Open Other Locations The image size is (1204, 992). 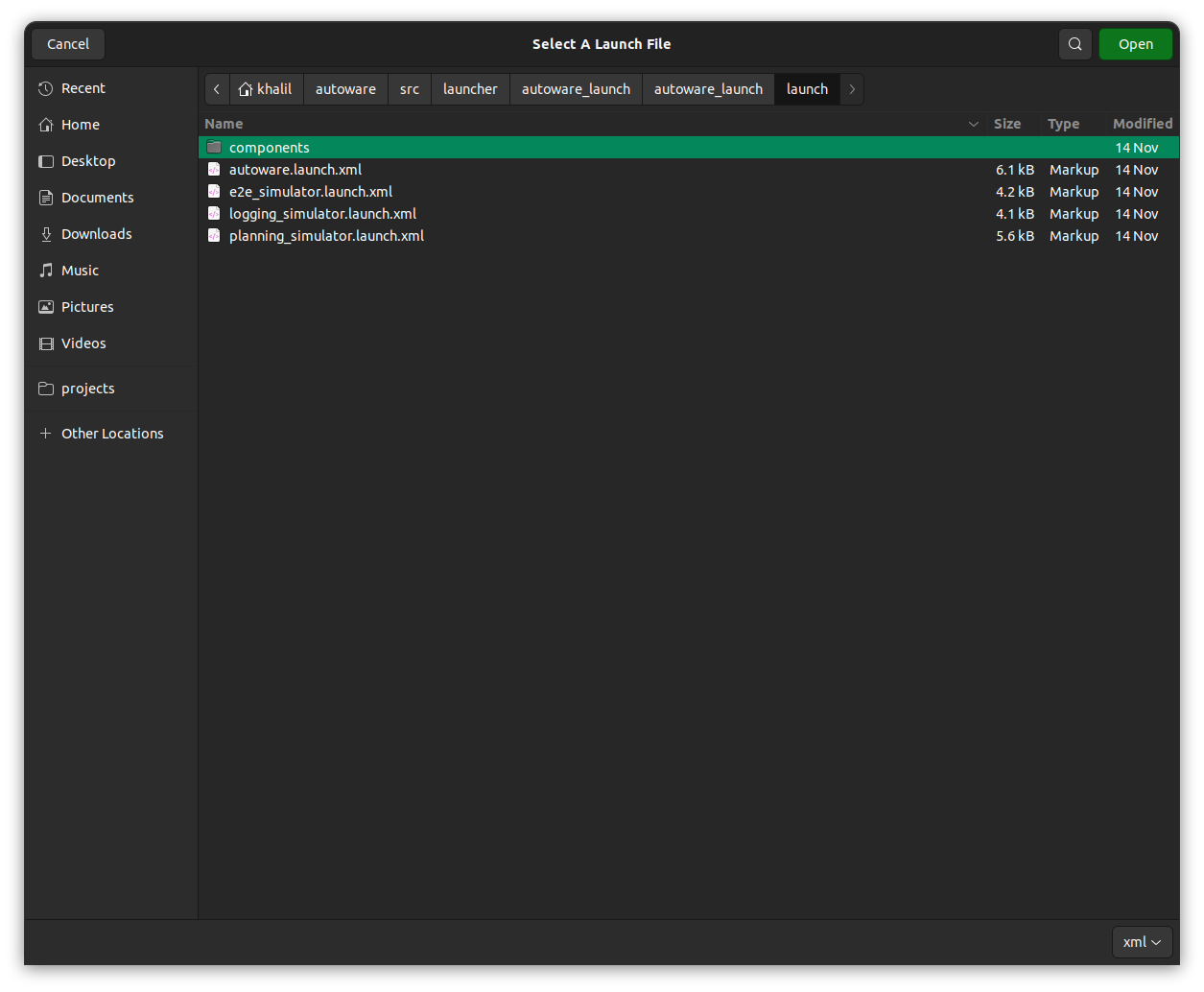pyautogui.click(x=112, y=433)
